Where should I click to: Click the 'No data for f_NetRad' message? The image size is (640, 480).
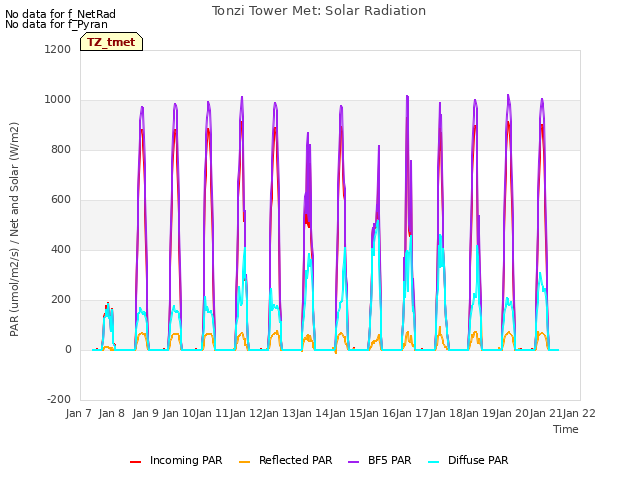click(x=60, y=14)
